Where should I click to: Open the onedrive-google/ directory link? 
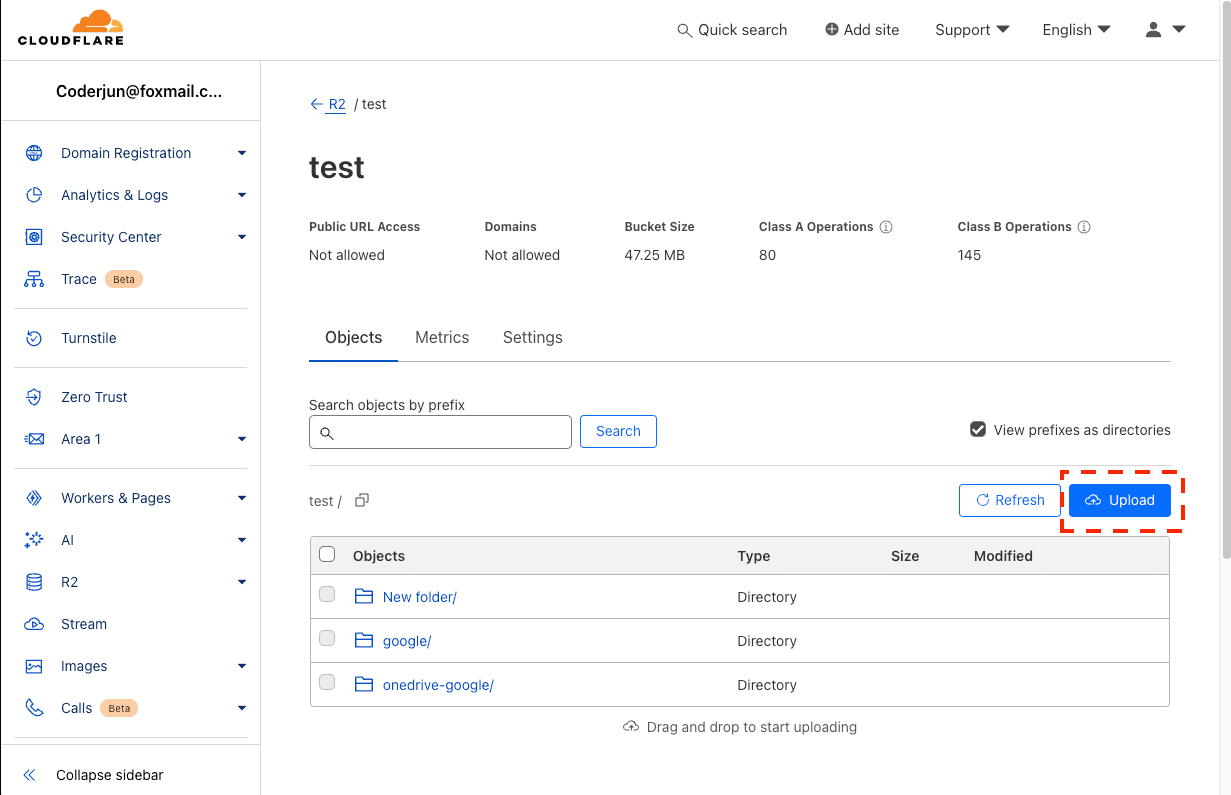[x=438, y=685]
